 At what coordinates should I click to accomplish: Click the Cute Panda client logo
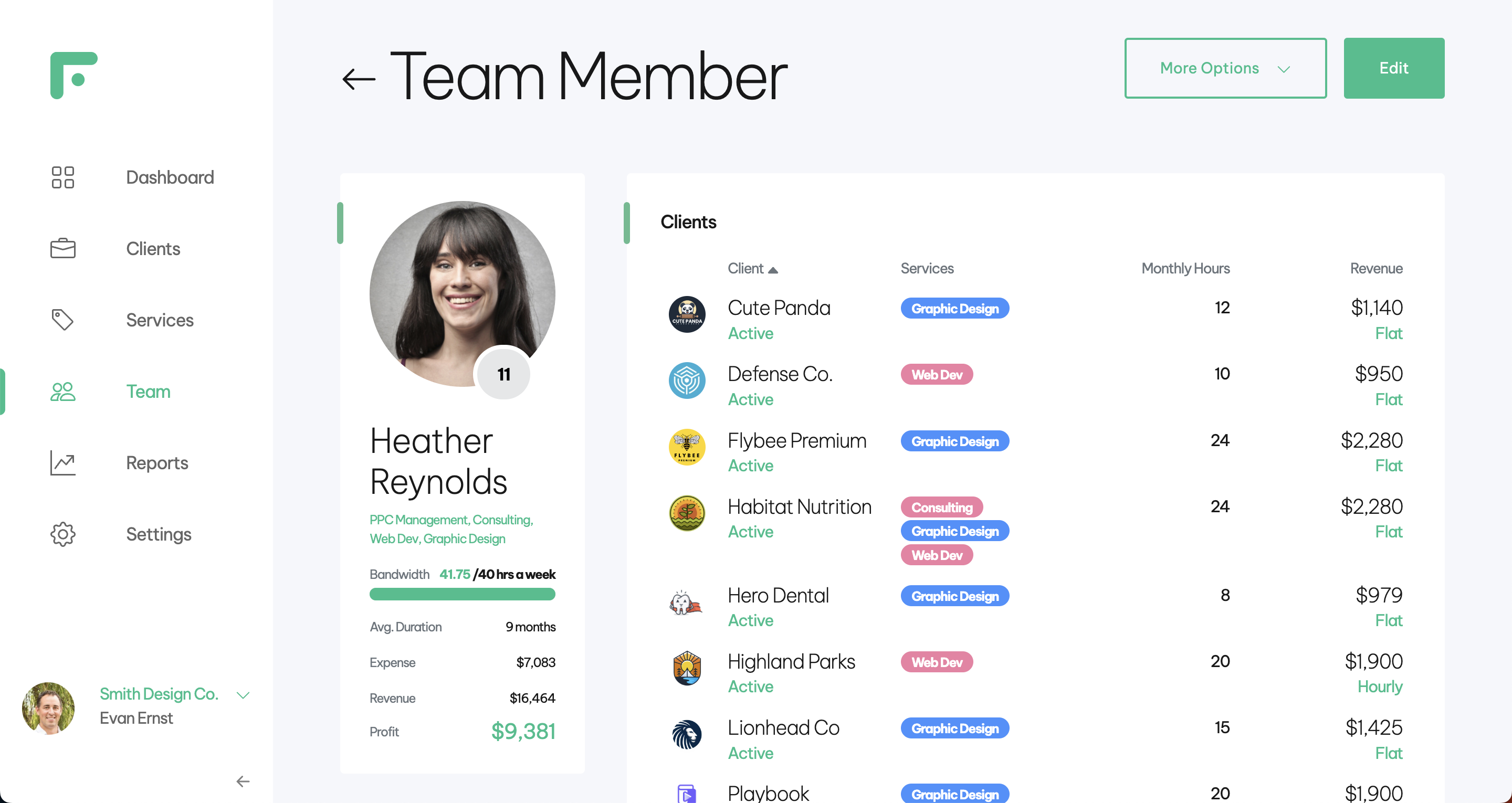[687, 314]
